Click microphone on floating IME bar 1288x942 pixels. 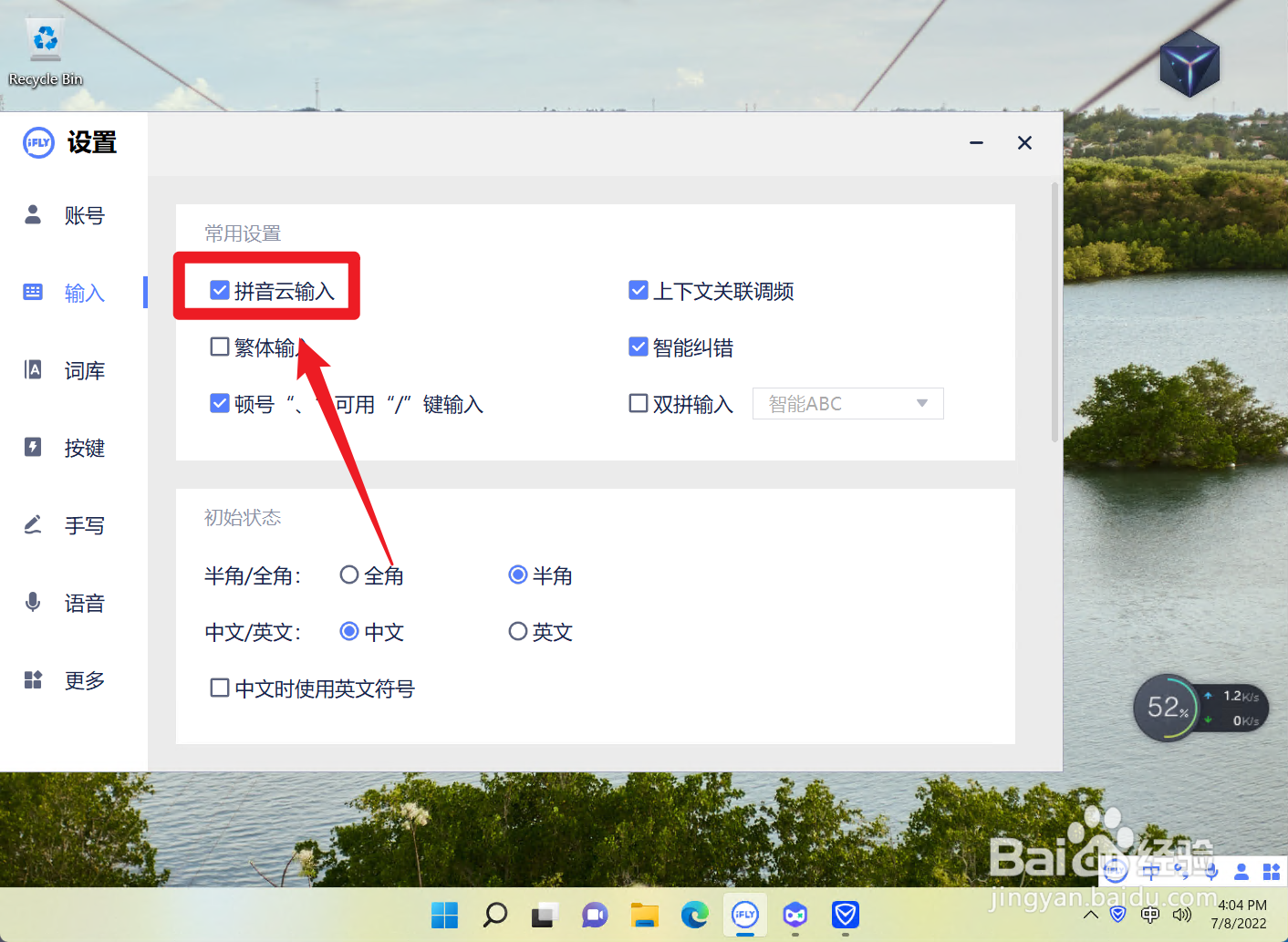(1211, 872)
